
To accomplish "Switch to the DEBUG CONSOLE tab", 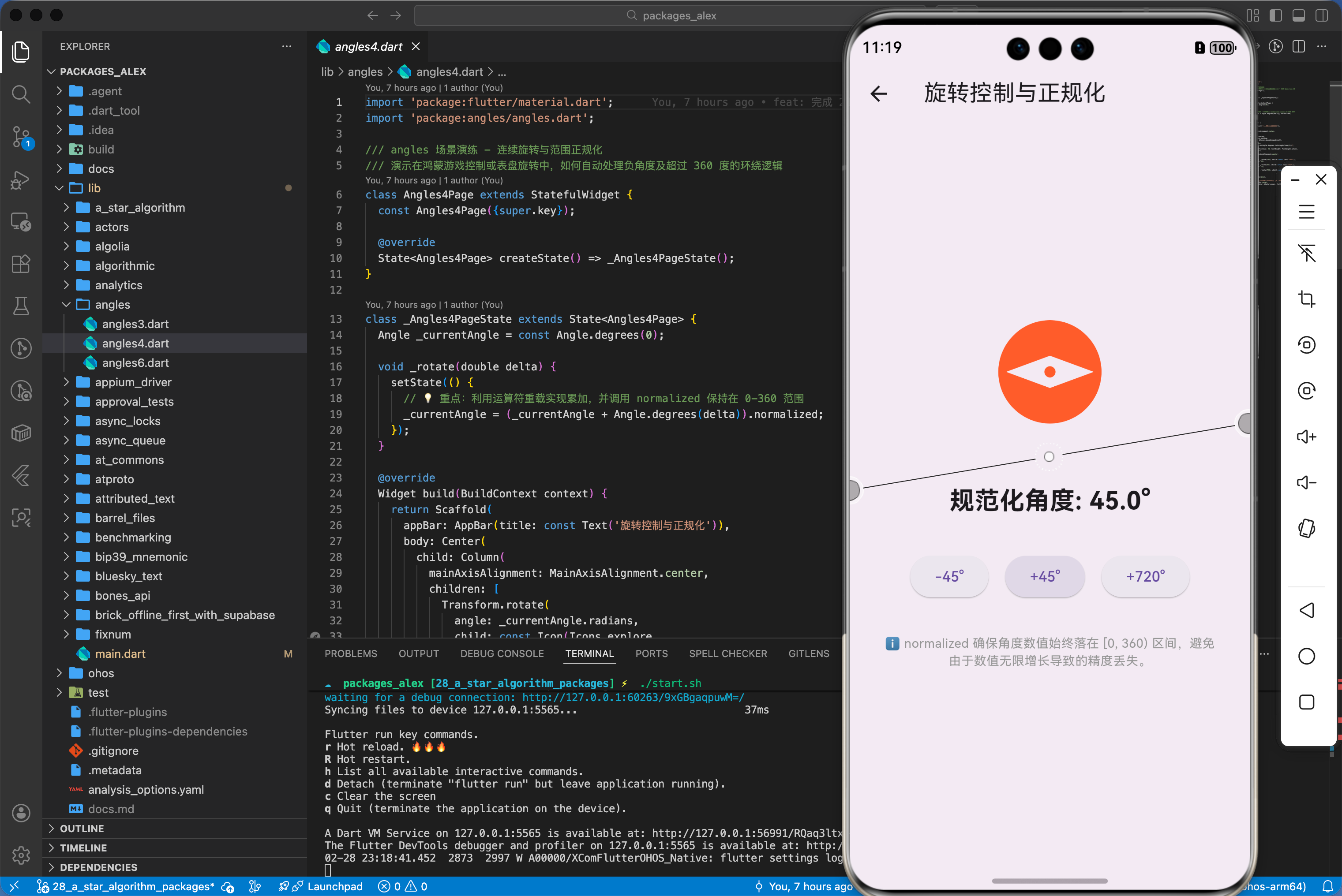I will (x=502, y=653).
